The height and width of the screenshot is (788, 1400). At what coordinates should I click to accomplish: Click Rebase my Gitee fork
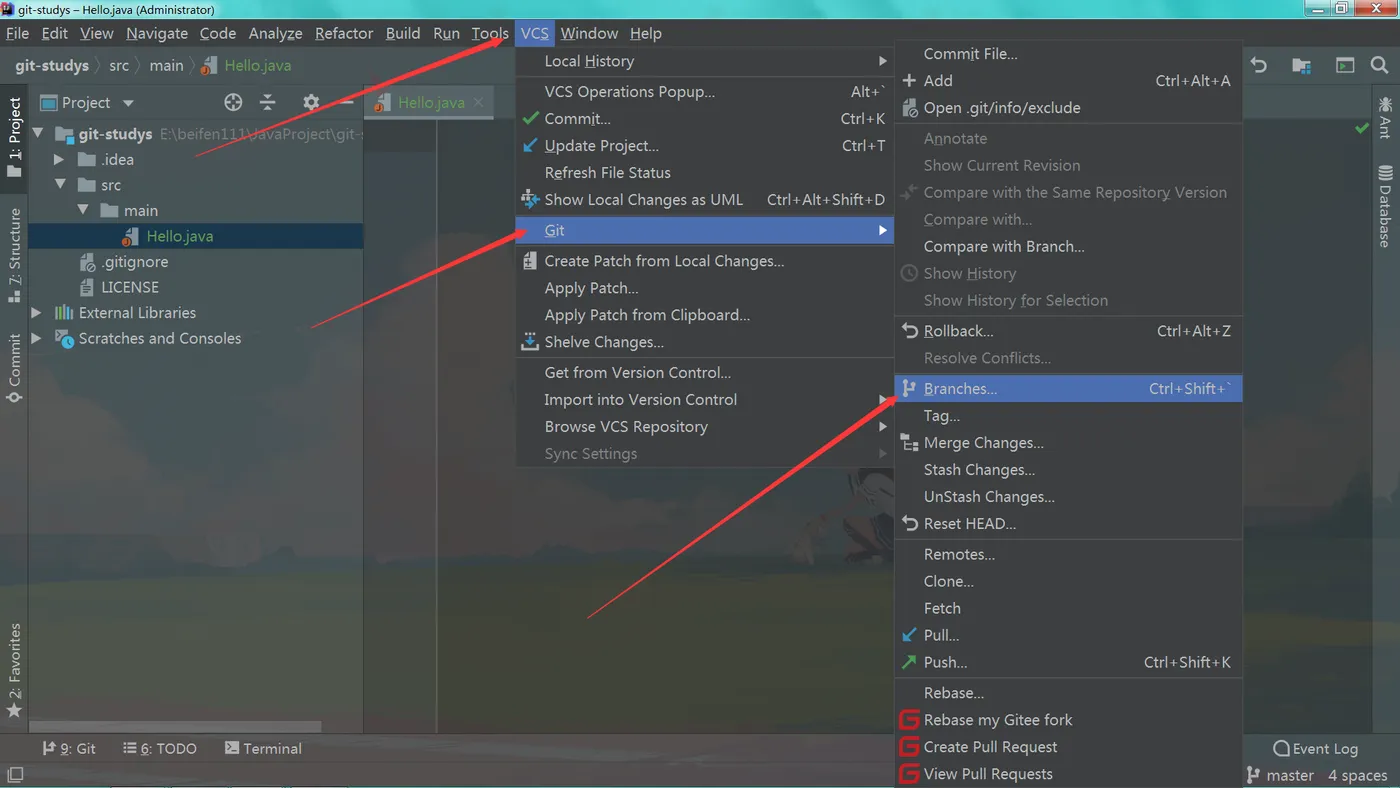(998, 720)
